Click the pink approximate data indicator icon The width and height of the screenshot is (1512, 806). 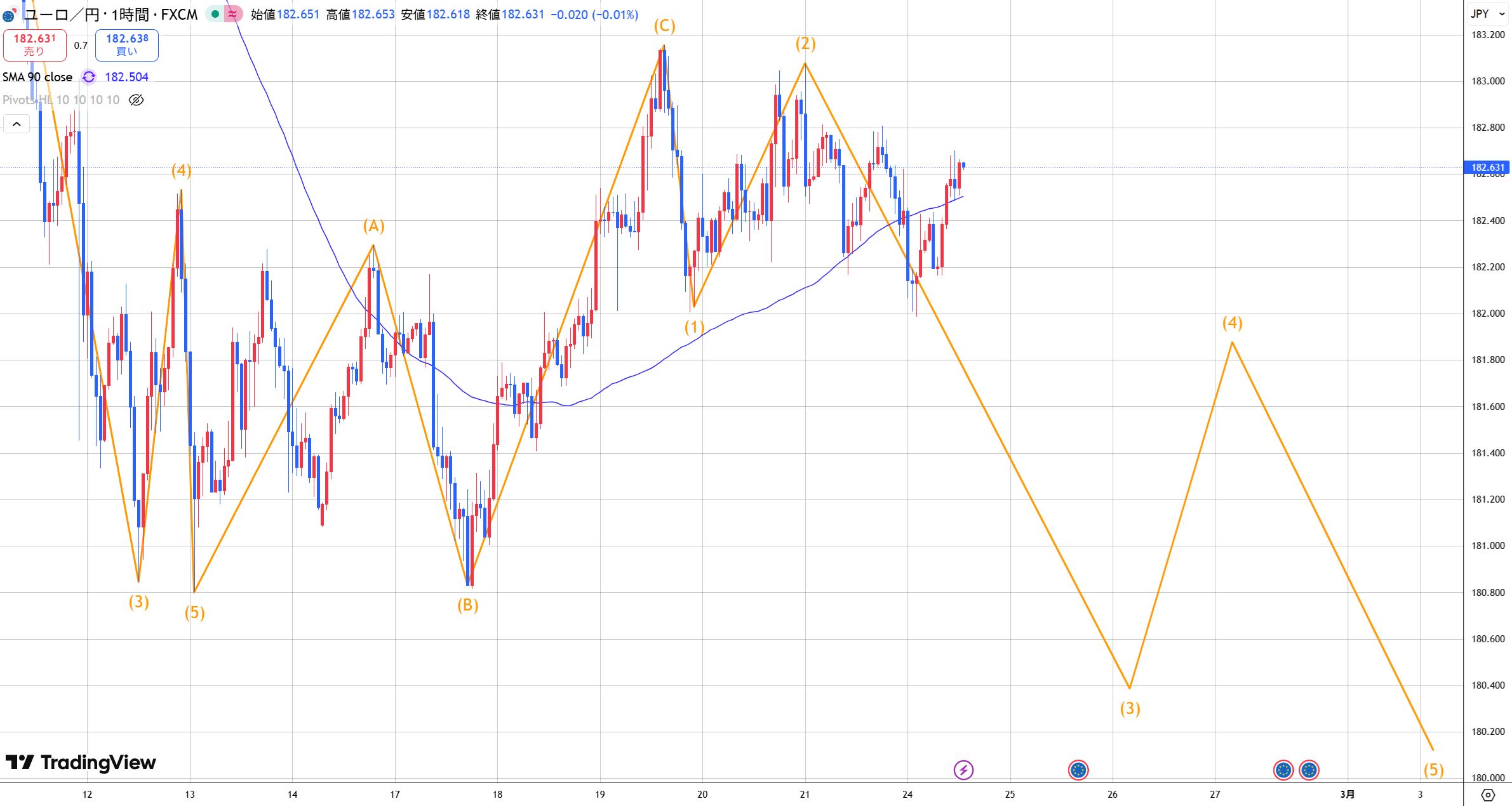[233, 14]
